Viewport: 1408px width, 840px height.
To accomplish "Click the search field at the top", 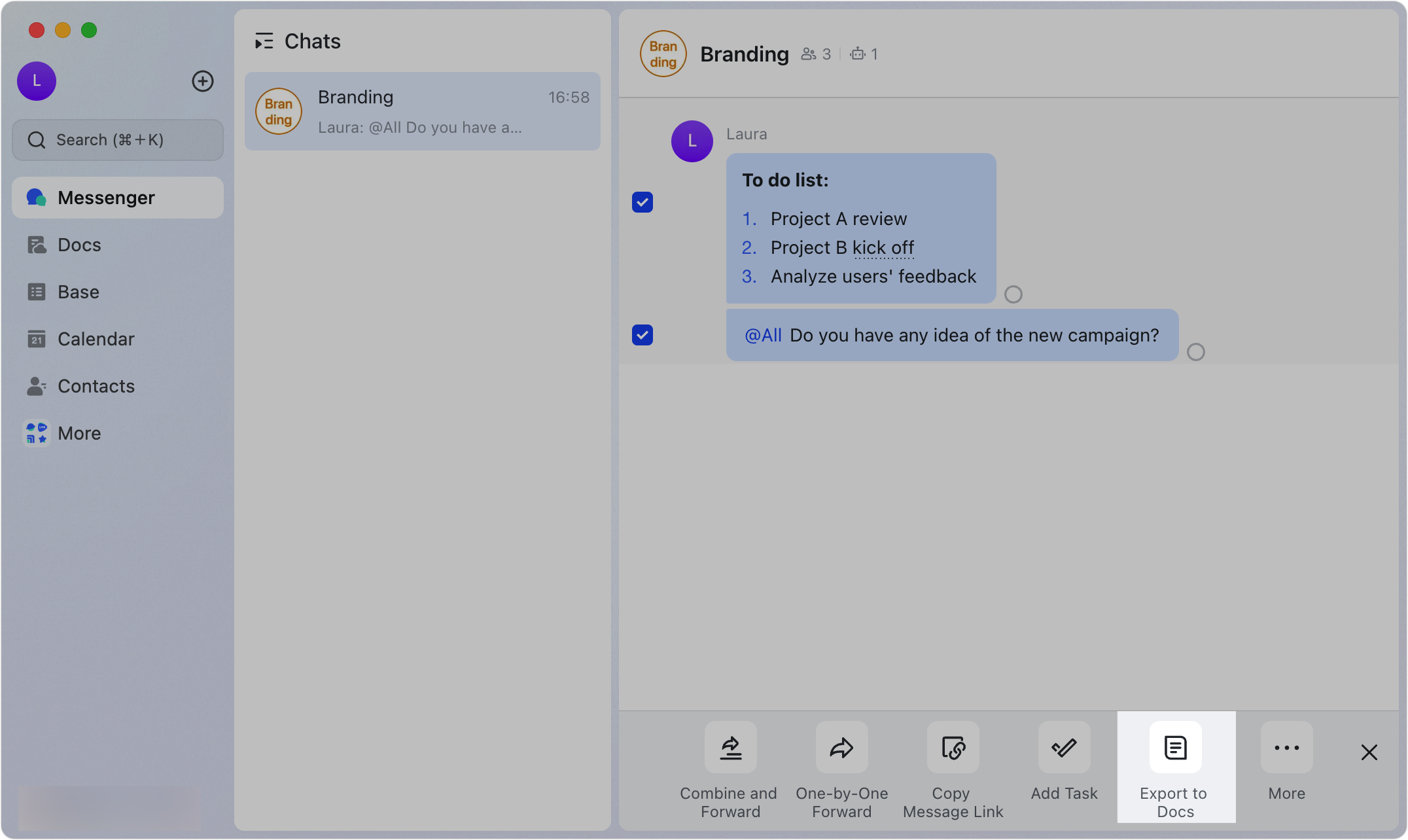I will pos(118,139).
